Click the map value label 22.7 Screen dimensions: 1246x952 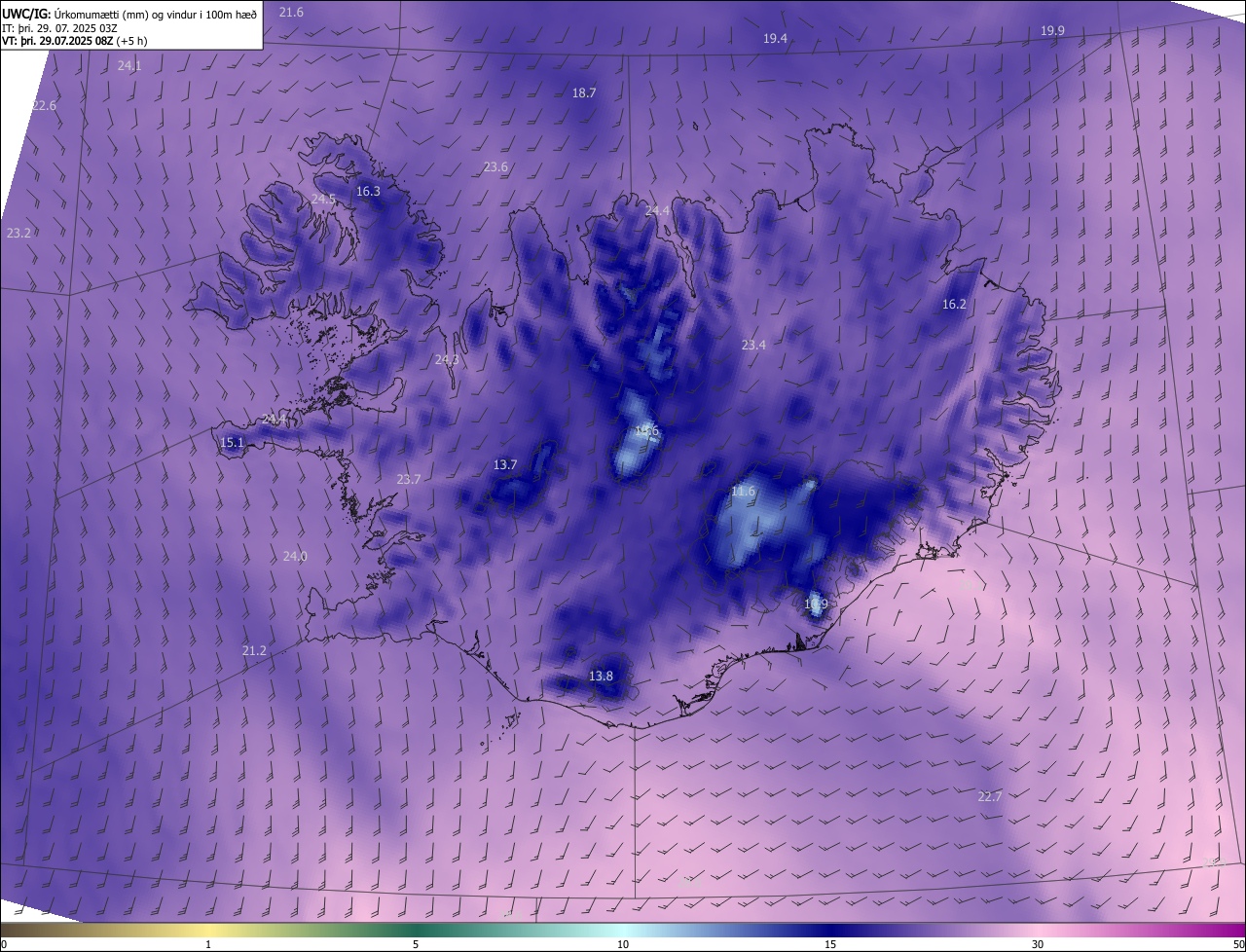pyautogui.click(x=989, y=796)
